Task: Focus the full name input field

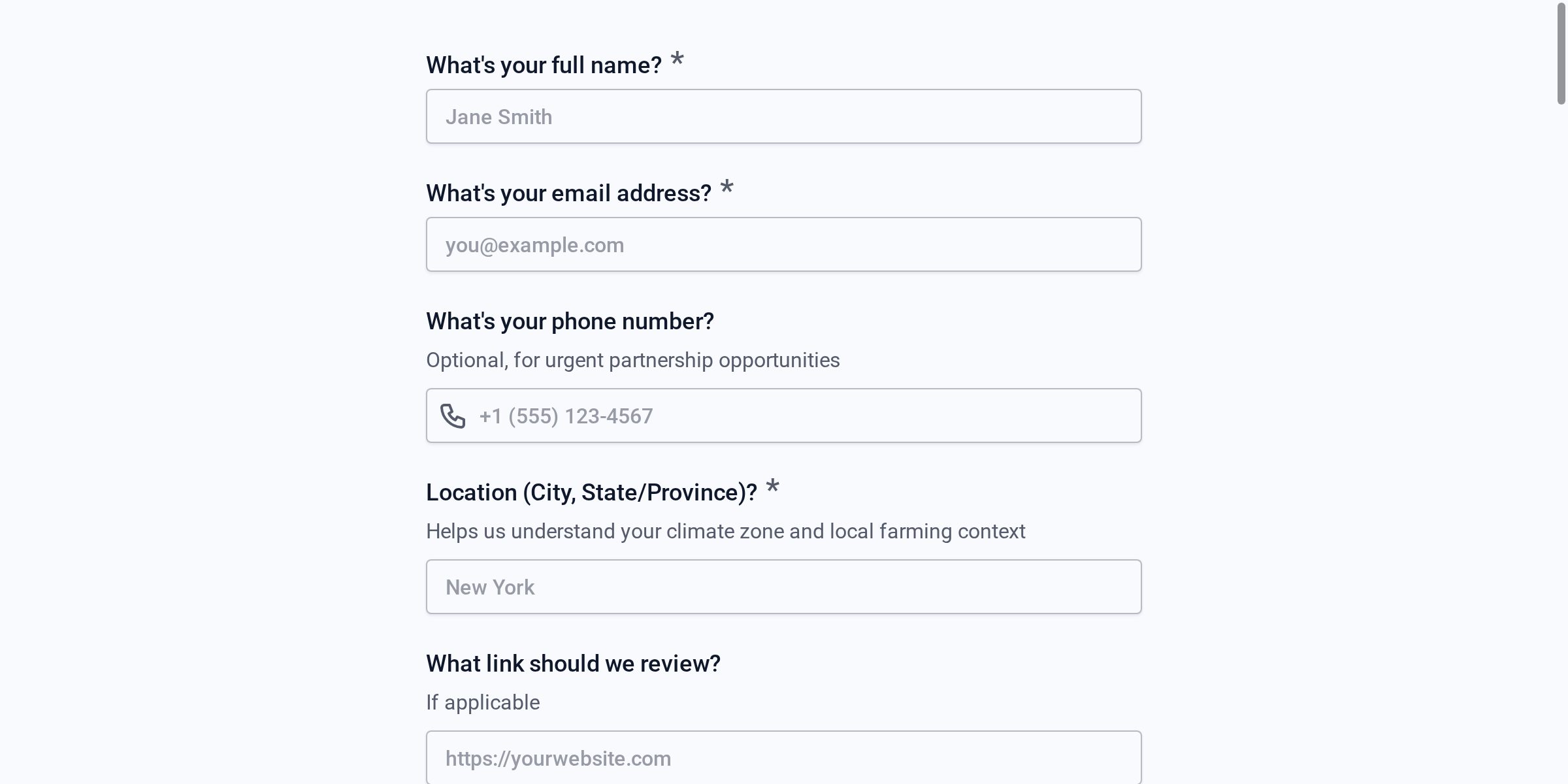Action: point(783,117)
